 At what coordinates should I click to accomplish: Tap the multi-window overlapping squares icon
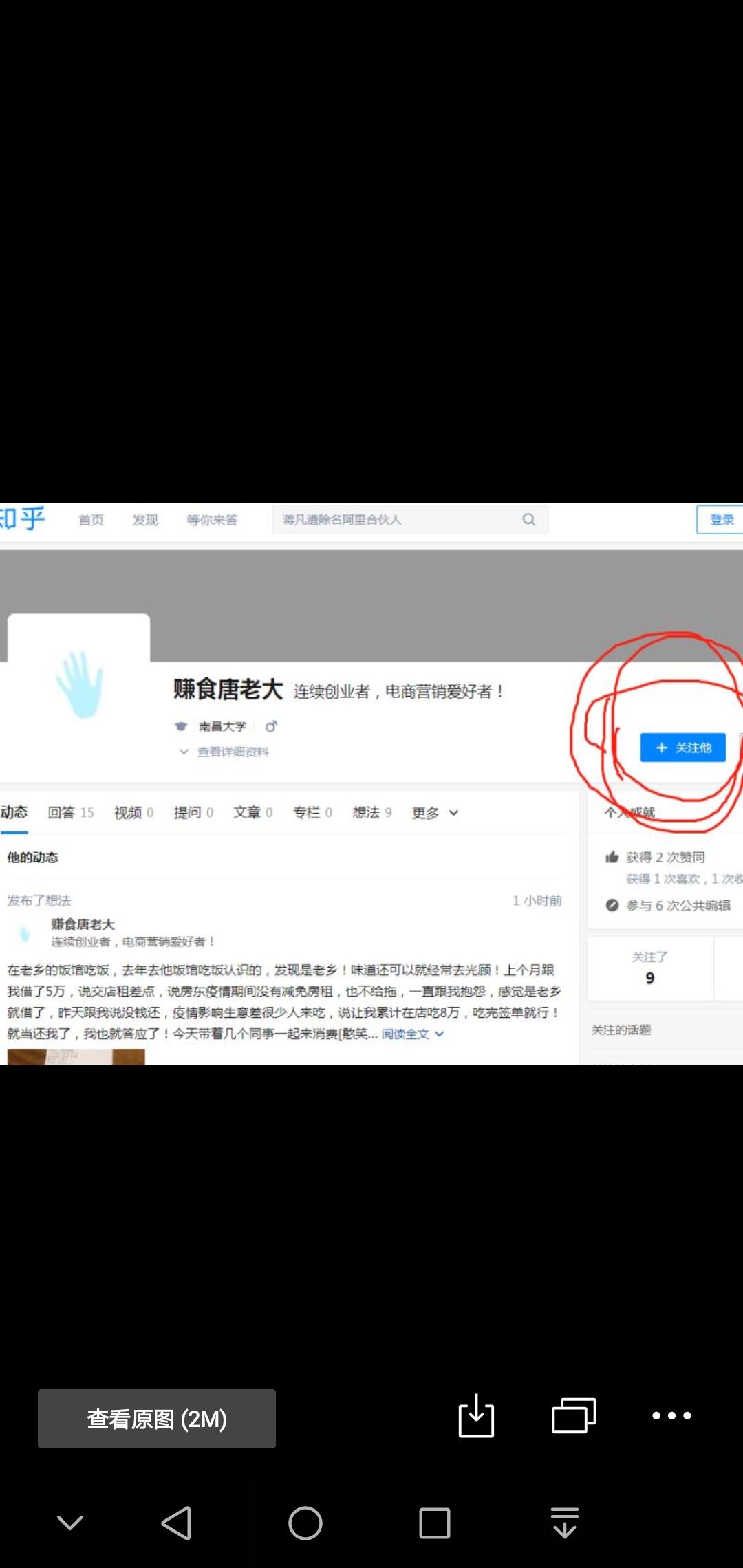[x=574, y=1415]
